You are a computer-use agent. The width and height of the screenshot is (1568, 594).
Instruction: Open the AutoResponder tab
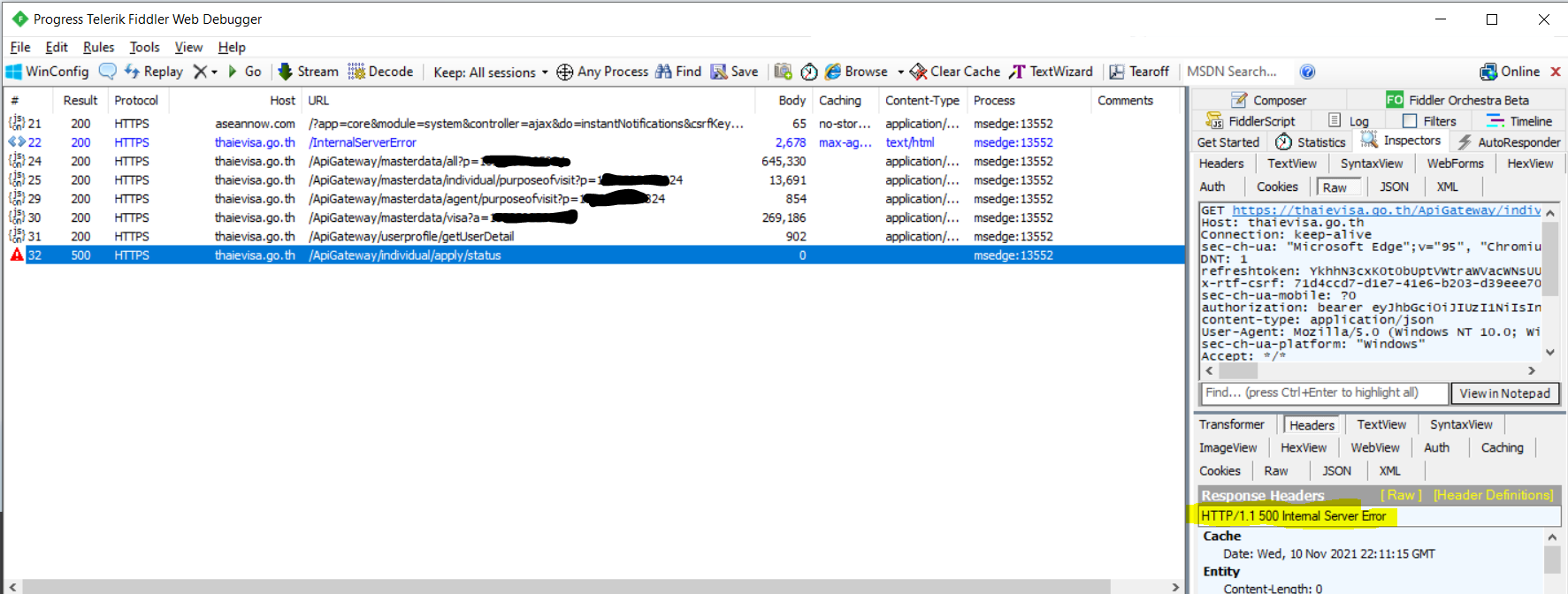[x=1509, y=142]
